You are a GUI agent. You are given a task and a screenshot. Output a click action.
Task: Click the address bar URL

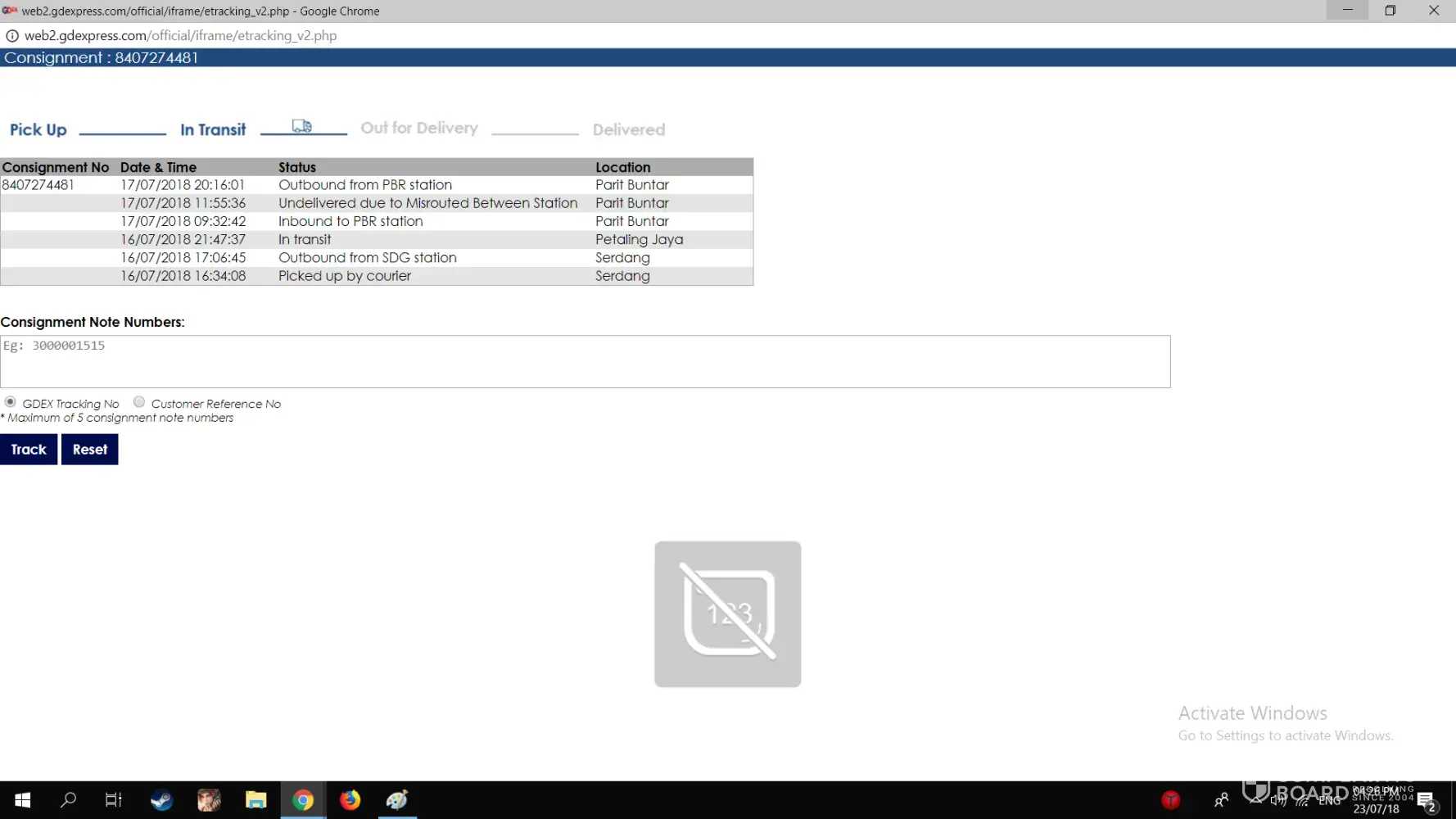[x=181, y=35]
